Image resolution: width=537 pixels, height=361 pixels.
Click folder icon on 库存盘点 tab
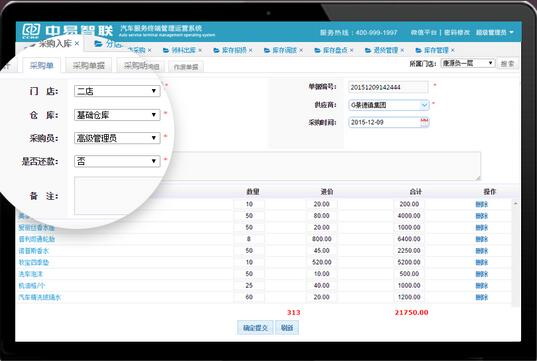pos(318,50)
